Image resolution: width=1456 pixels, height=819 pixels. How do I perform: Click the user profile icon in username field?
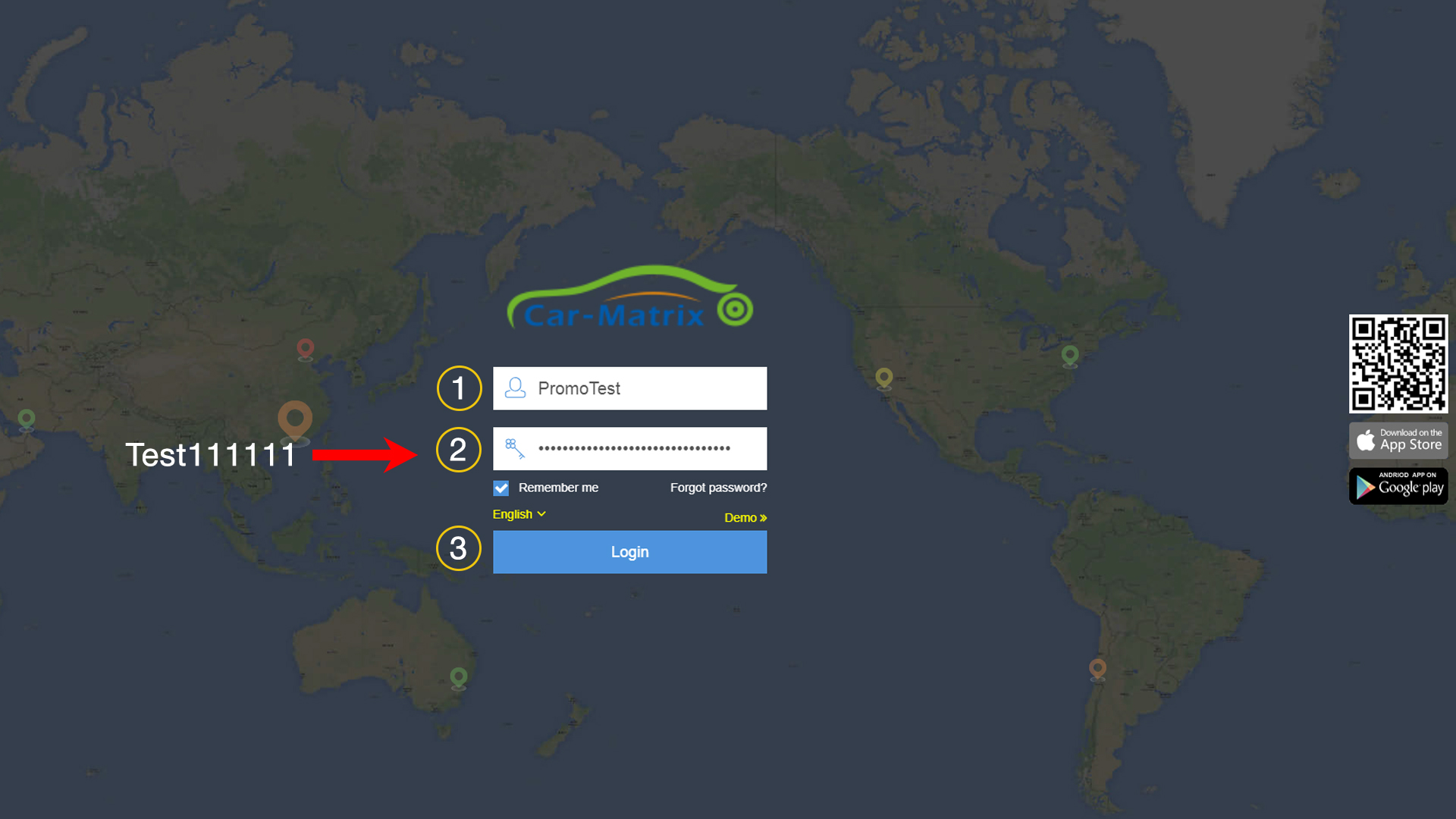(515, 388)
